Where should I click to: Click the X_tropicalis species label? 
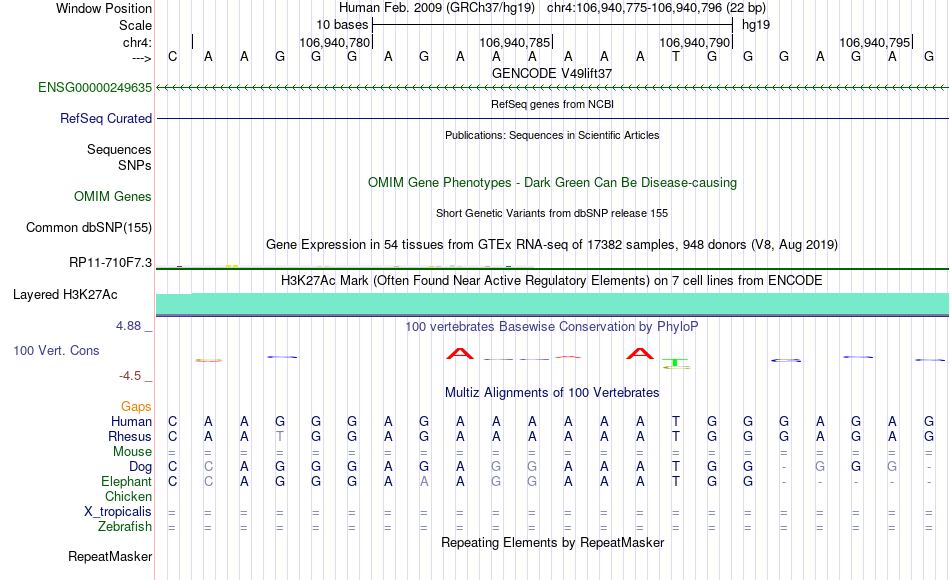[118, 512]
